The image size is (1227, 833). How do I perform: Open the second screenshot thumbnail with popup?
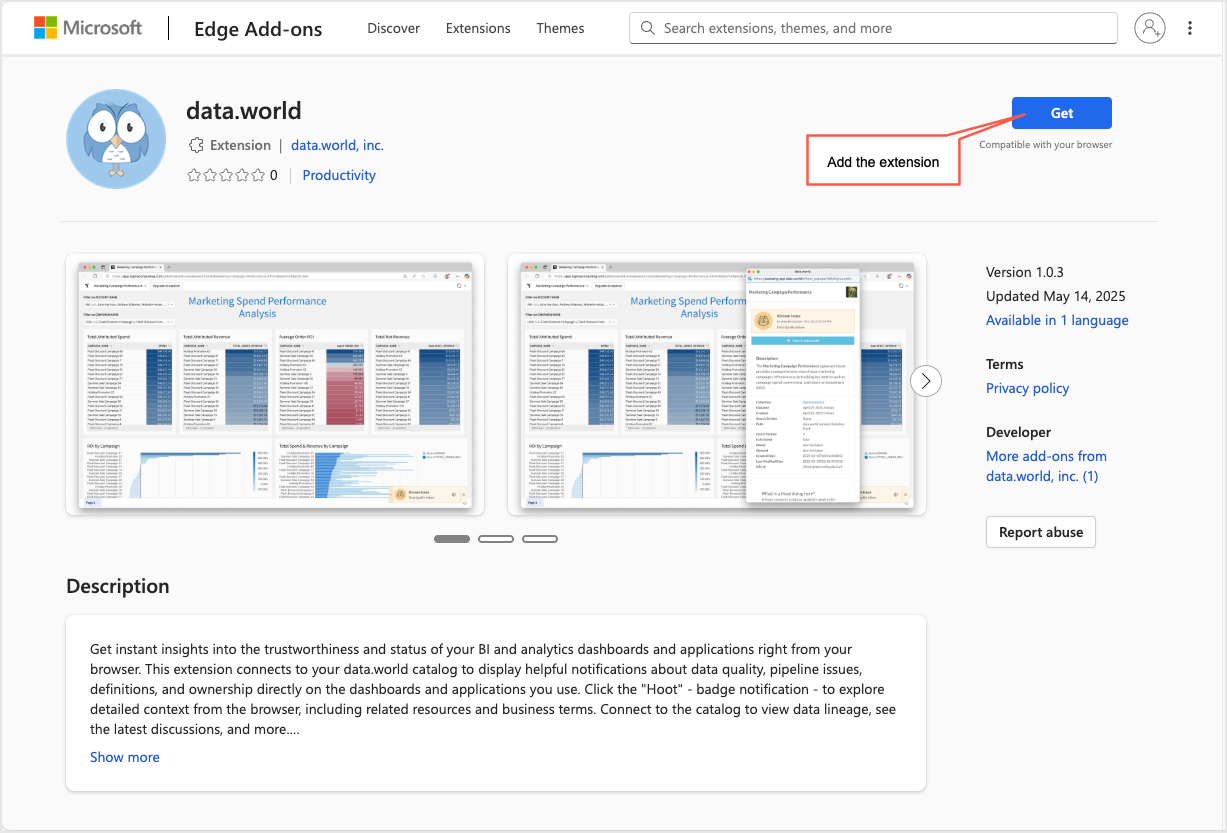tap(717, 385)
